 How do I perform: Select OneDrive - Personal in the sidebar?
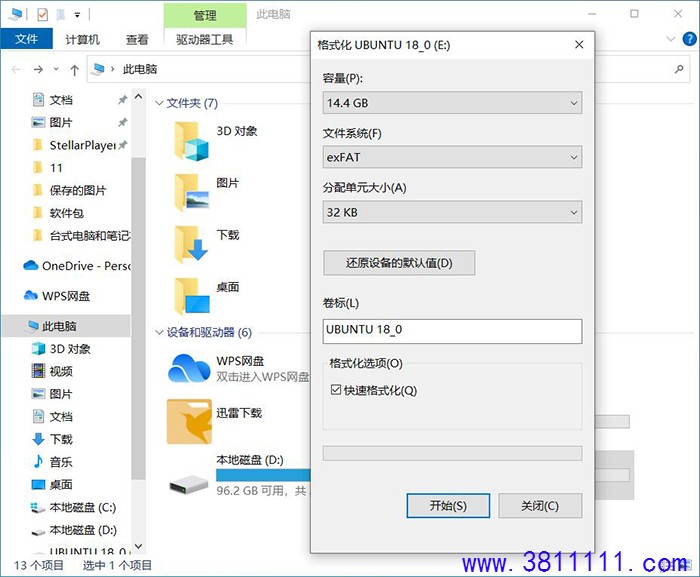[x=86, y=266]
